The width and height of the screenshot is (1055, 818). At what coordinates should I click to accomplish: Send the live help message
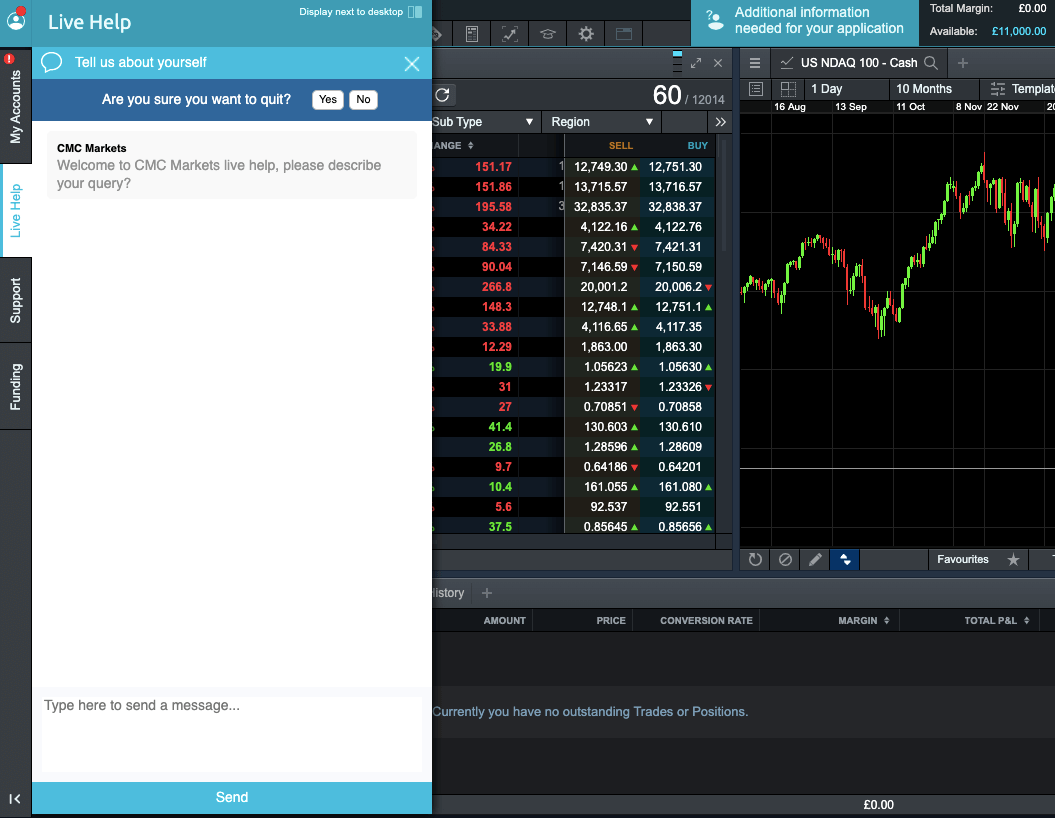tap(232, 798)
